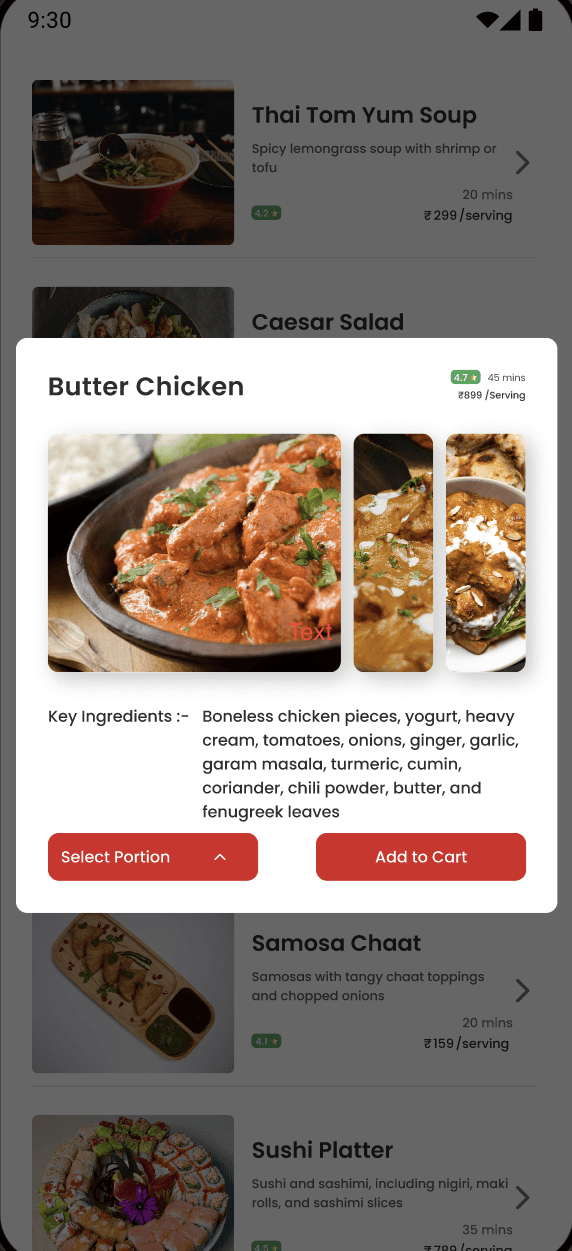Open Sushi Platter details chevron
572x1251 pixels.
(522, 1198)
